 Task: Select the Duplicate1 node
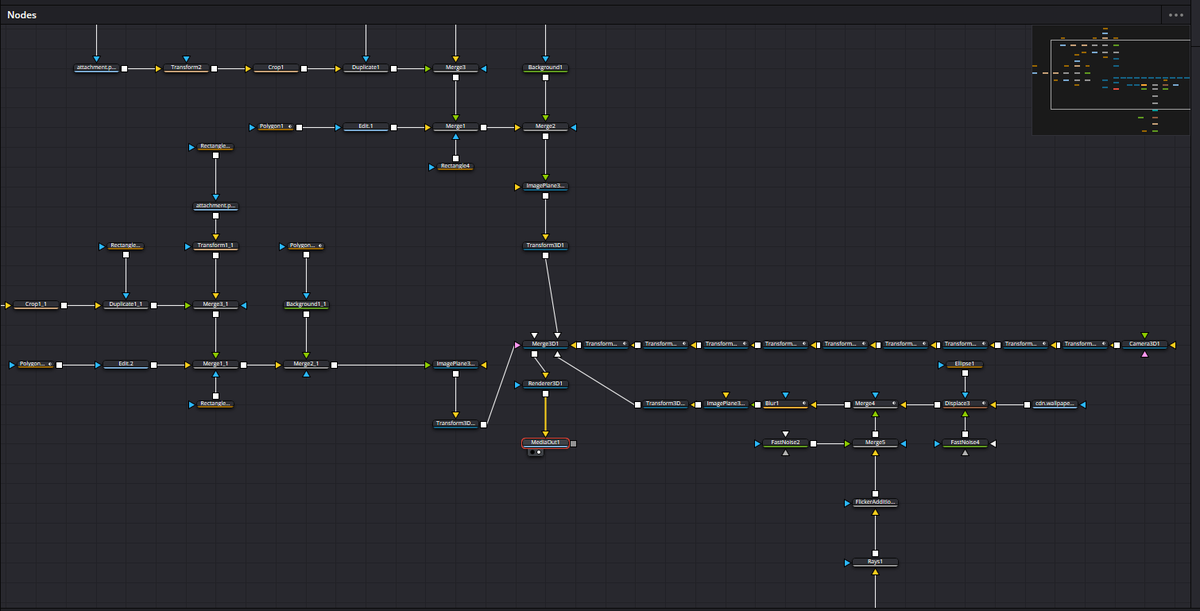(x=365, y=68)
